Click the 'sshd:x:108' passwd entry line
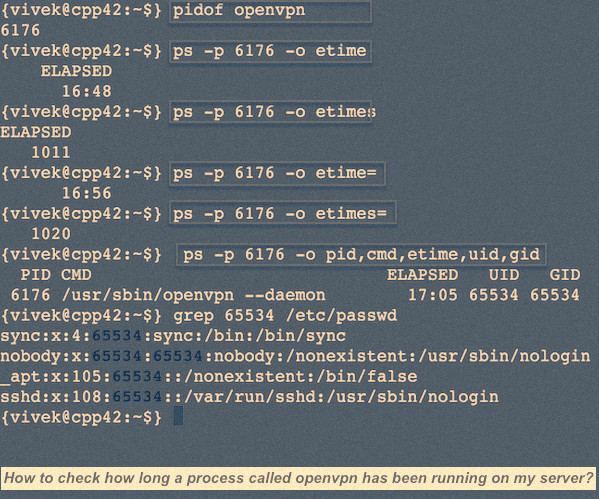This screenshot has width=599, height=499. coord(249,397)
